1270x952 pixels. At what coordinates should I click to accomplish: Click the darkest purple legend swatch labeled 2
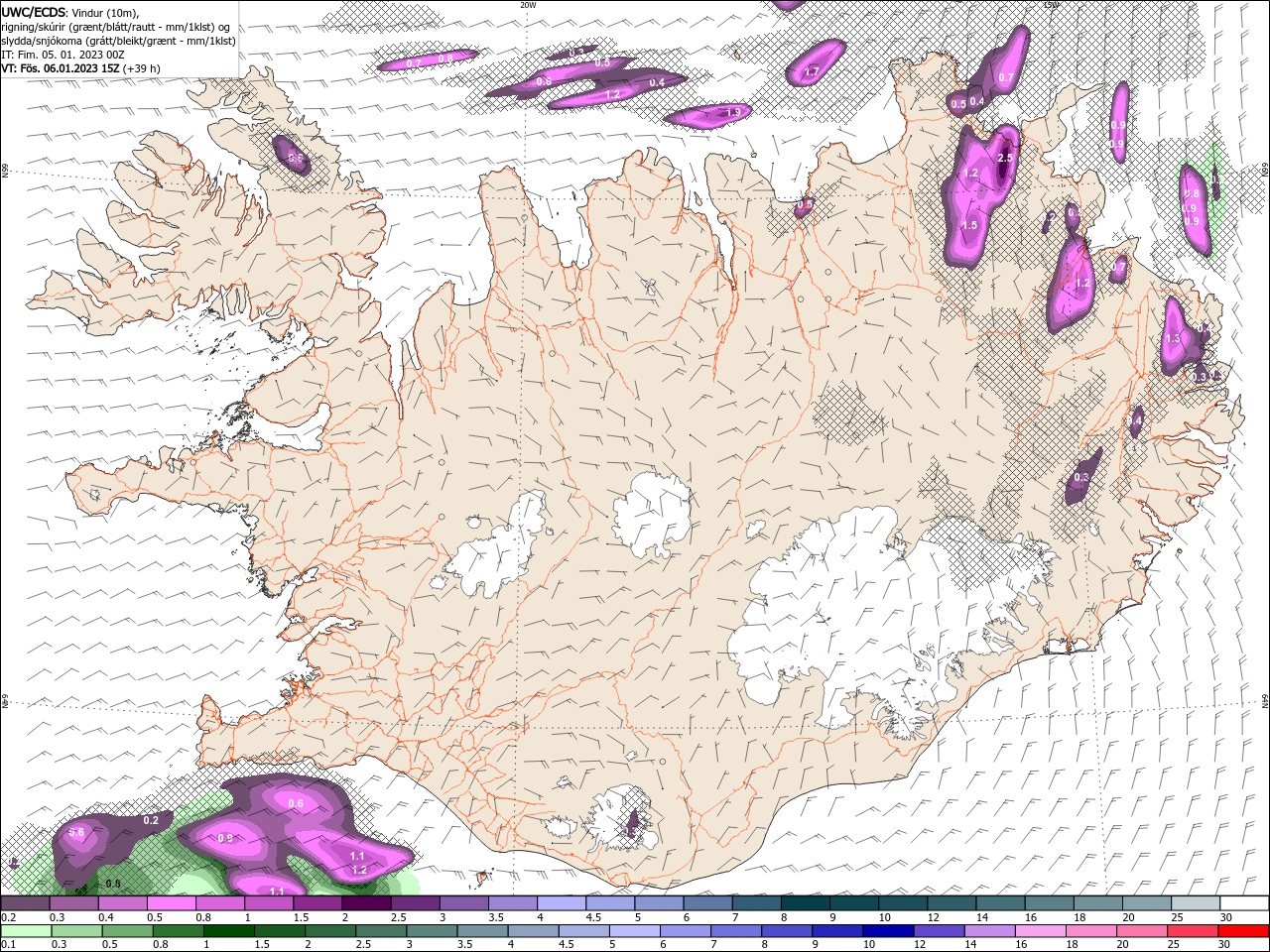[366, 902]
